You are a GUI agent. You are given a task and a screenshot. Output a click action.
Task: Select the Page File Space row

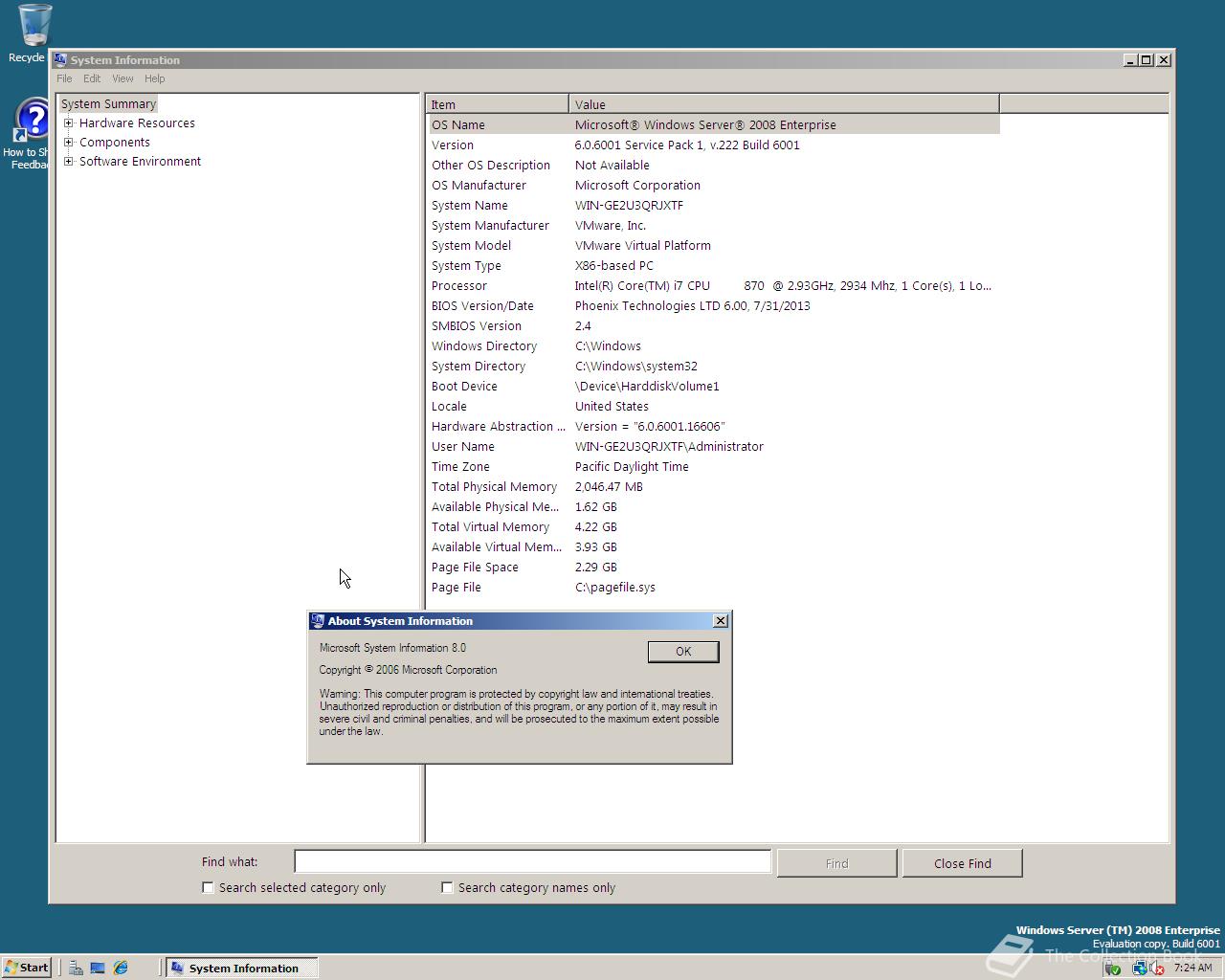(713, 567)
